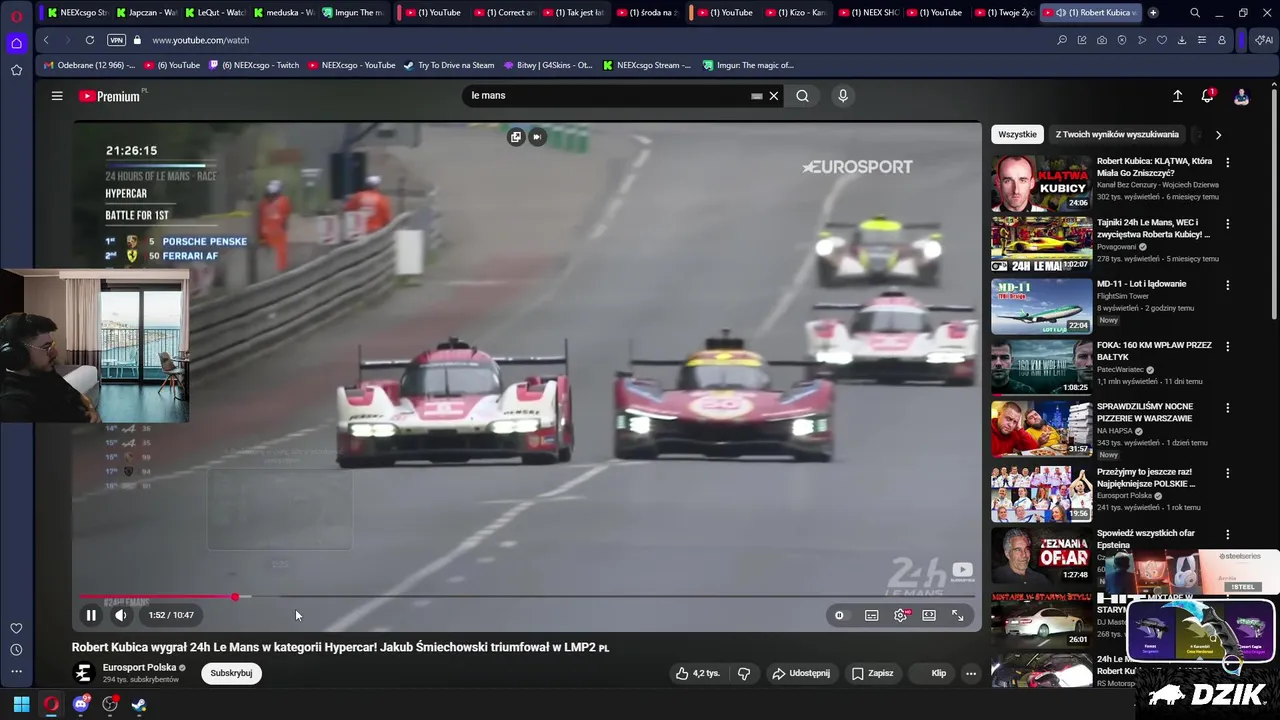Open the Opera sidebar home icon

(x=16, y=43)
